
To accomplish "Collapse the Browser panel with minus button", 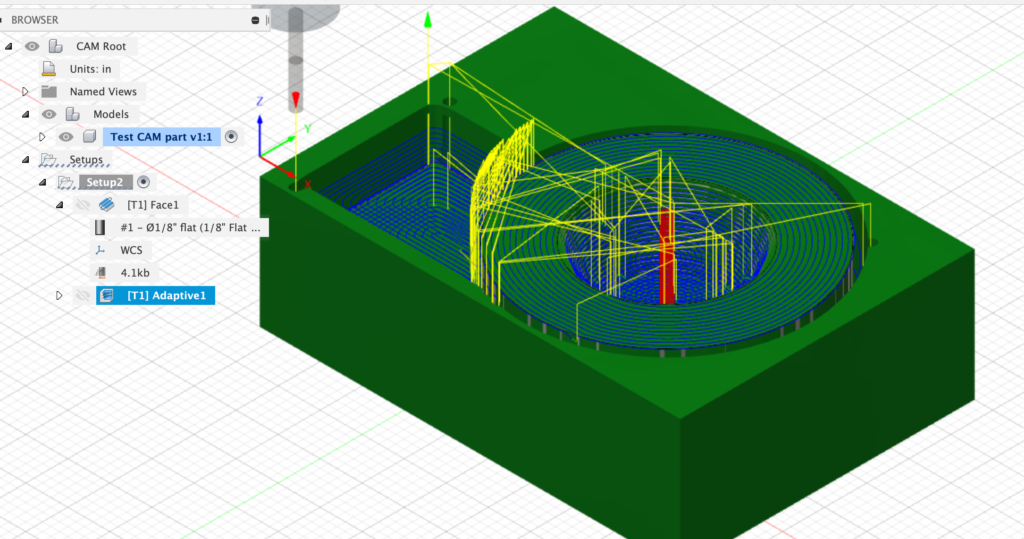I will click(x=256, y=20).
